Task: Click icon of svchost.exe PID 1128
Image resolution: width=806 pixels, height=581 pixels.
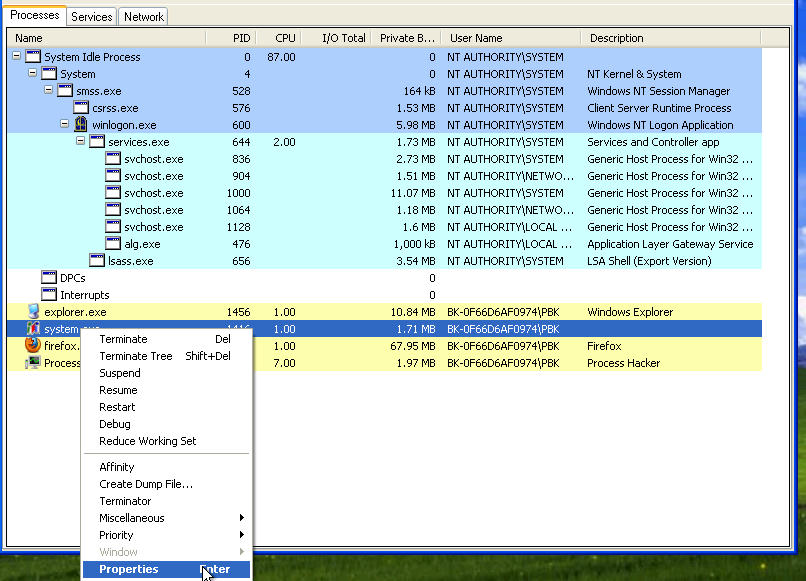Action: click(x=113, y=226)
